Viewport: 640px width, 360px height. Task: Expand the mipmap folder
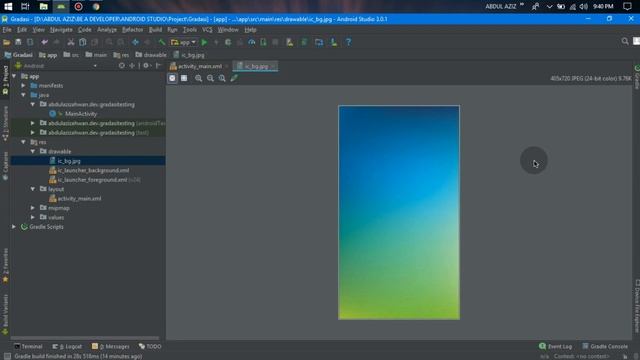click(x=33, y=208)
